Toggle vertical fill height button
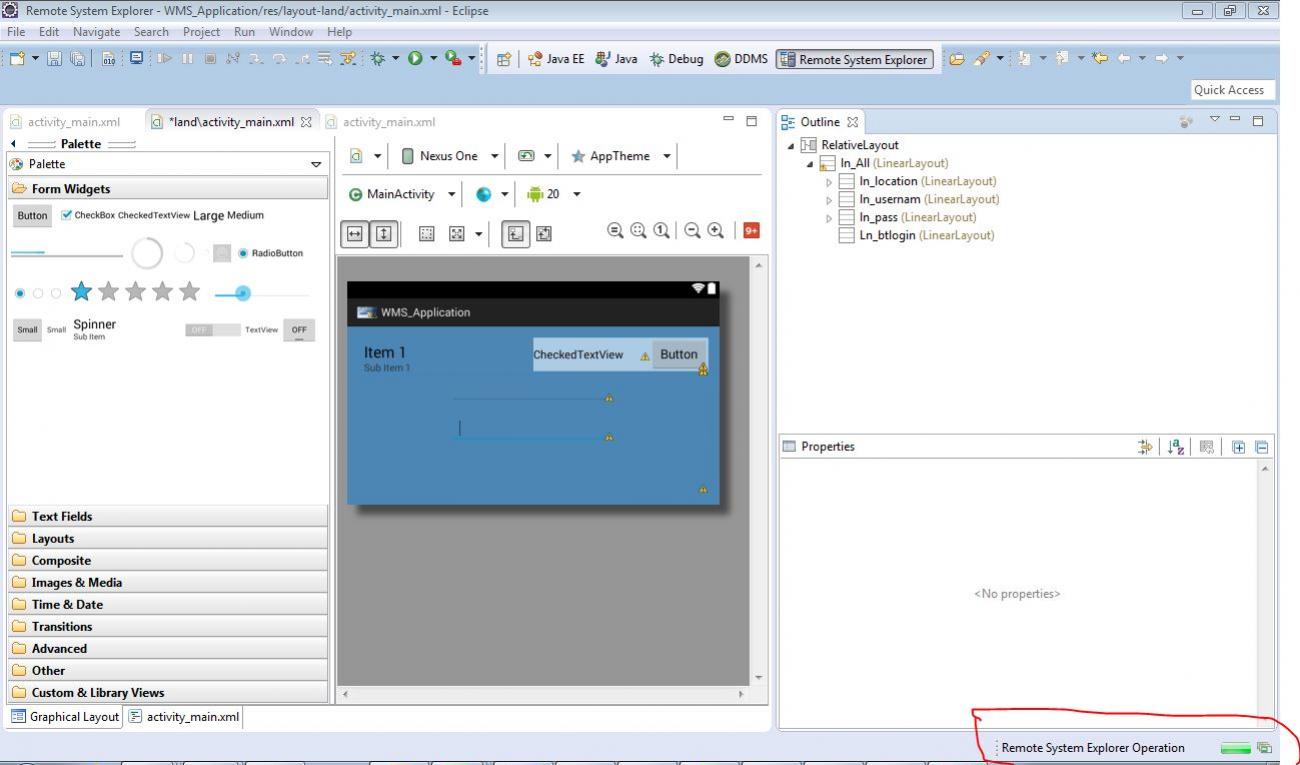 383,234
